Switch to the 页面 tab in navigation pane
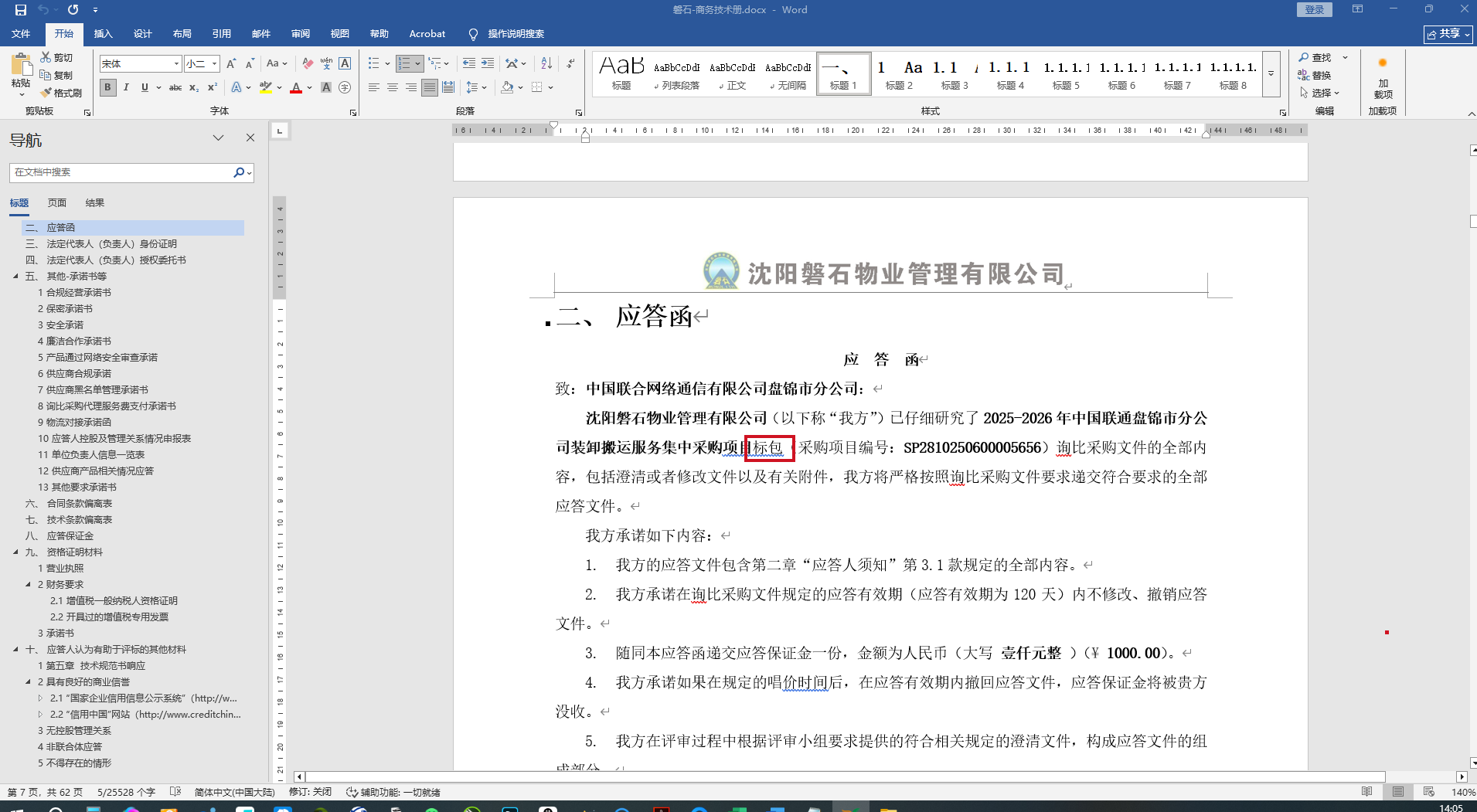The height and width of the screenshot is (812, 1477). coord(57,202)
